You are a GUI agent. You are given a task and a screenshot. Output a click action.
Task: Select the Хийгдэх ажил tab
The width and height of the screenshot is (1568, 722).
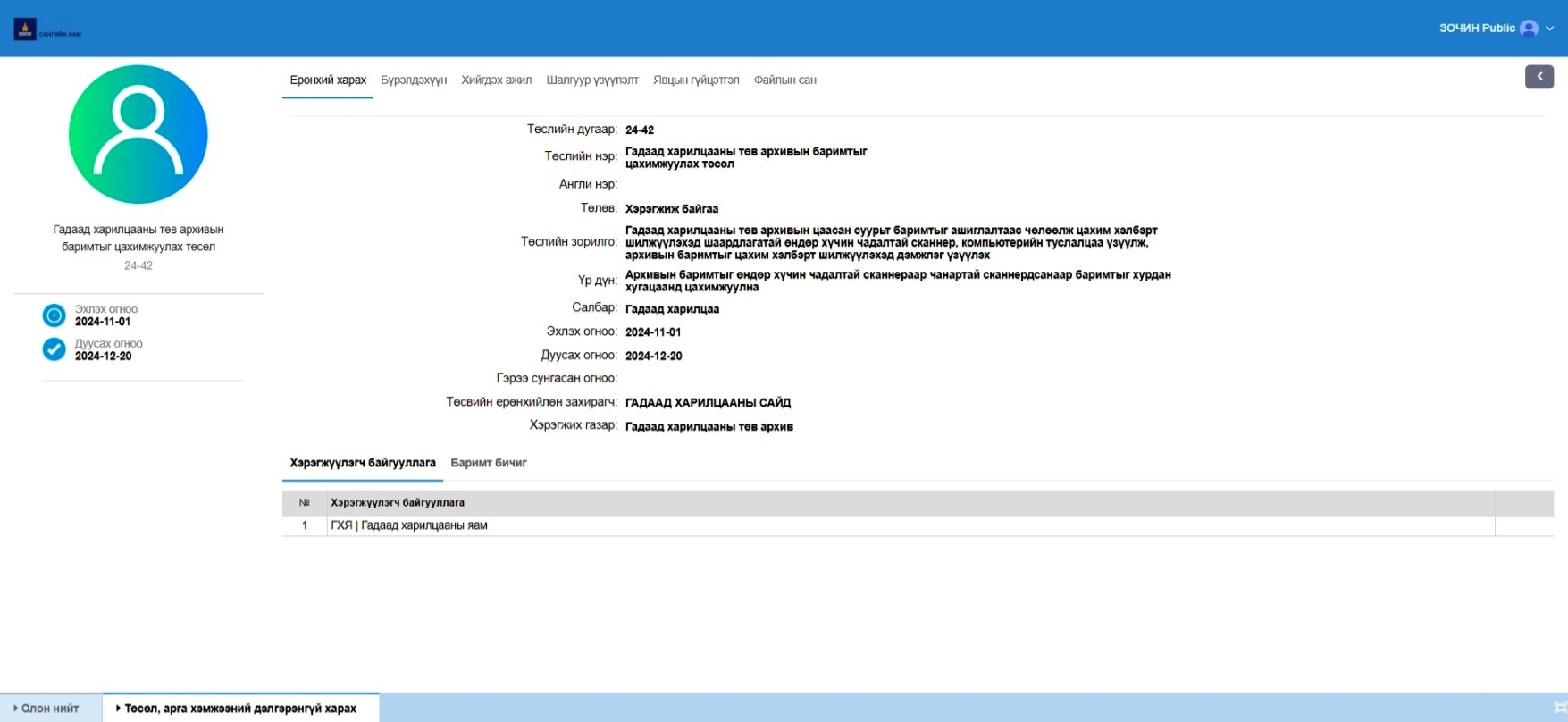tap(496, 80)
